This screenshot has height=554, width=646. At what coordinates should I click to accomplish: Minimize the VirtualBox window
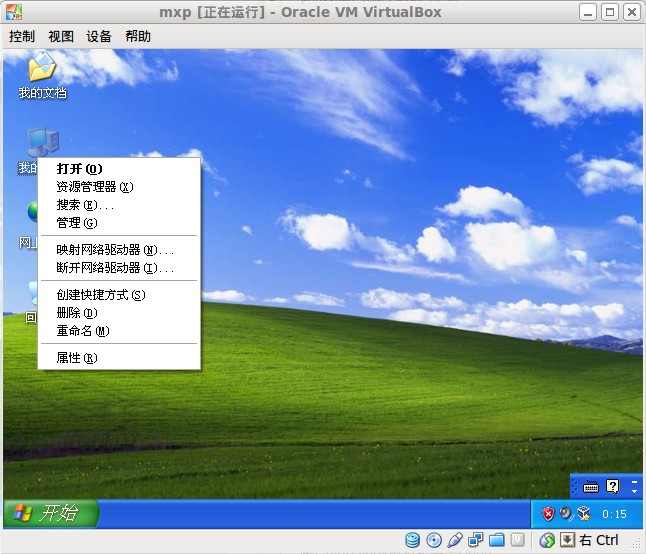pyautogui.click(x=588, y=12)
